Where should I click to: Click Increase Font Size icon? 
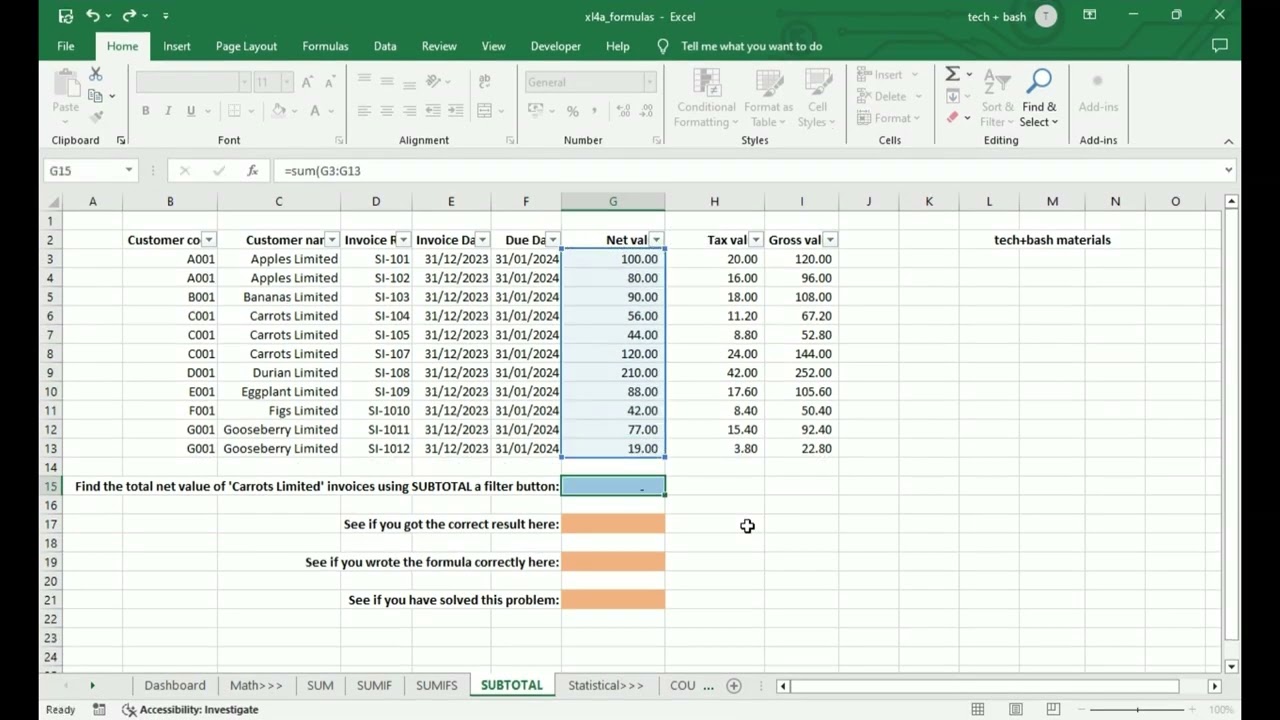tap(307, 82)
